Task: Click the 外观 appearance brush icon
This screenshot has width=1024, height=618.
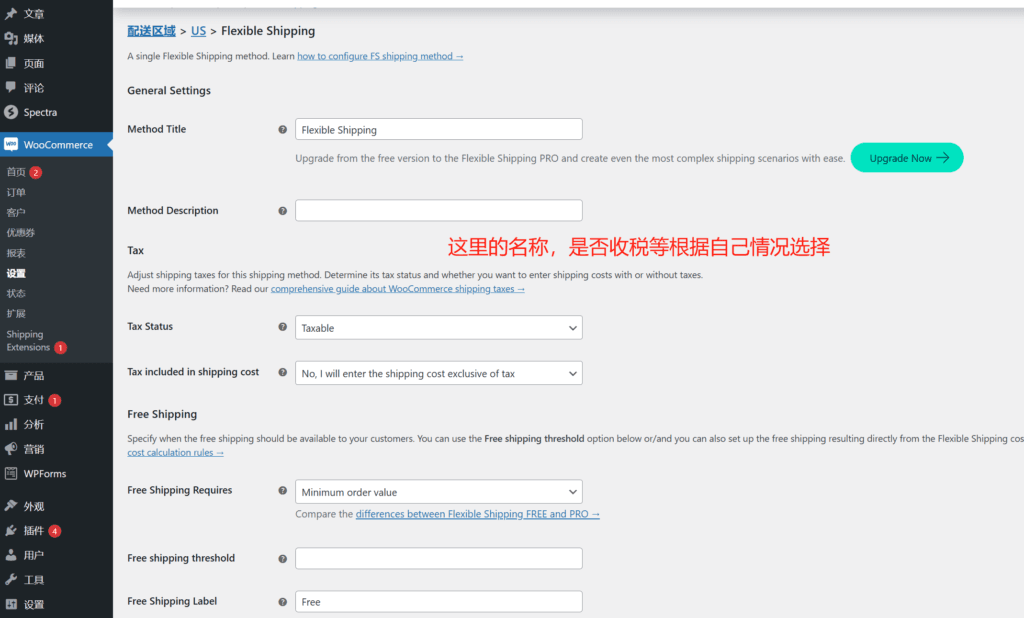Action: coord(10,506)
